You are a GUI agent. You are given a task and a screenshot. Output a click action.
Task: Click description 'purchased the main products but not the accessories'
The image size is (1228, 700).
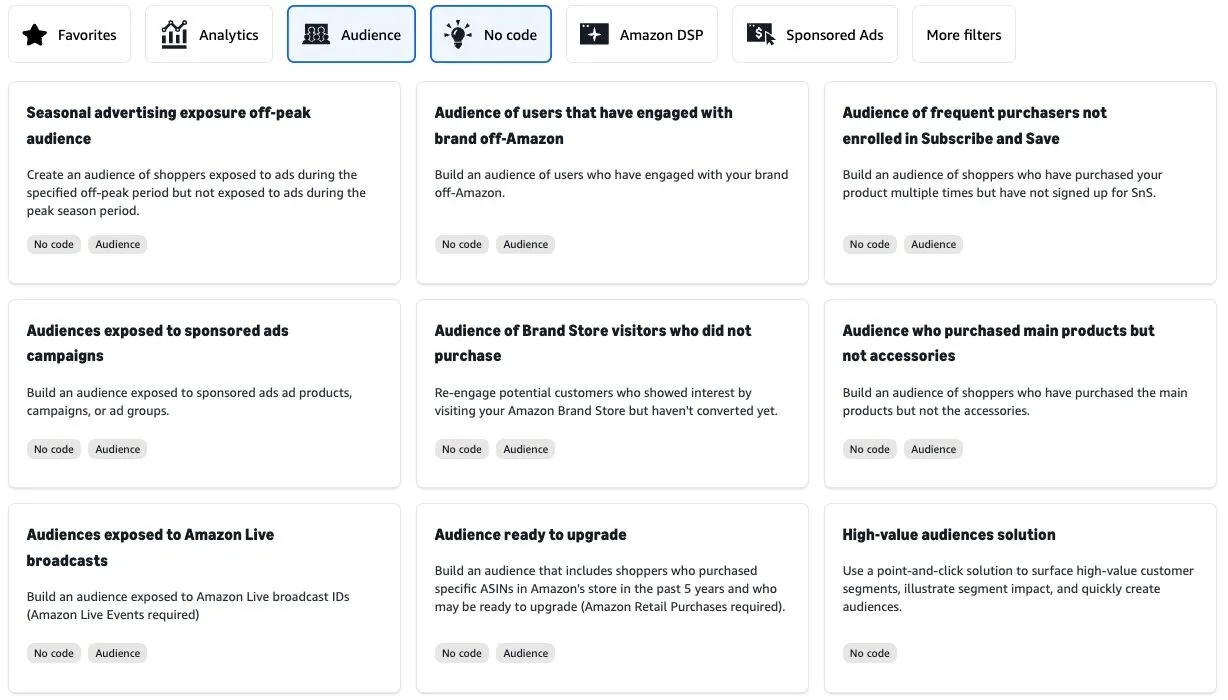(x=1015, y=402)
